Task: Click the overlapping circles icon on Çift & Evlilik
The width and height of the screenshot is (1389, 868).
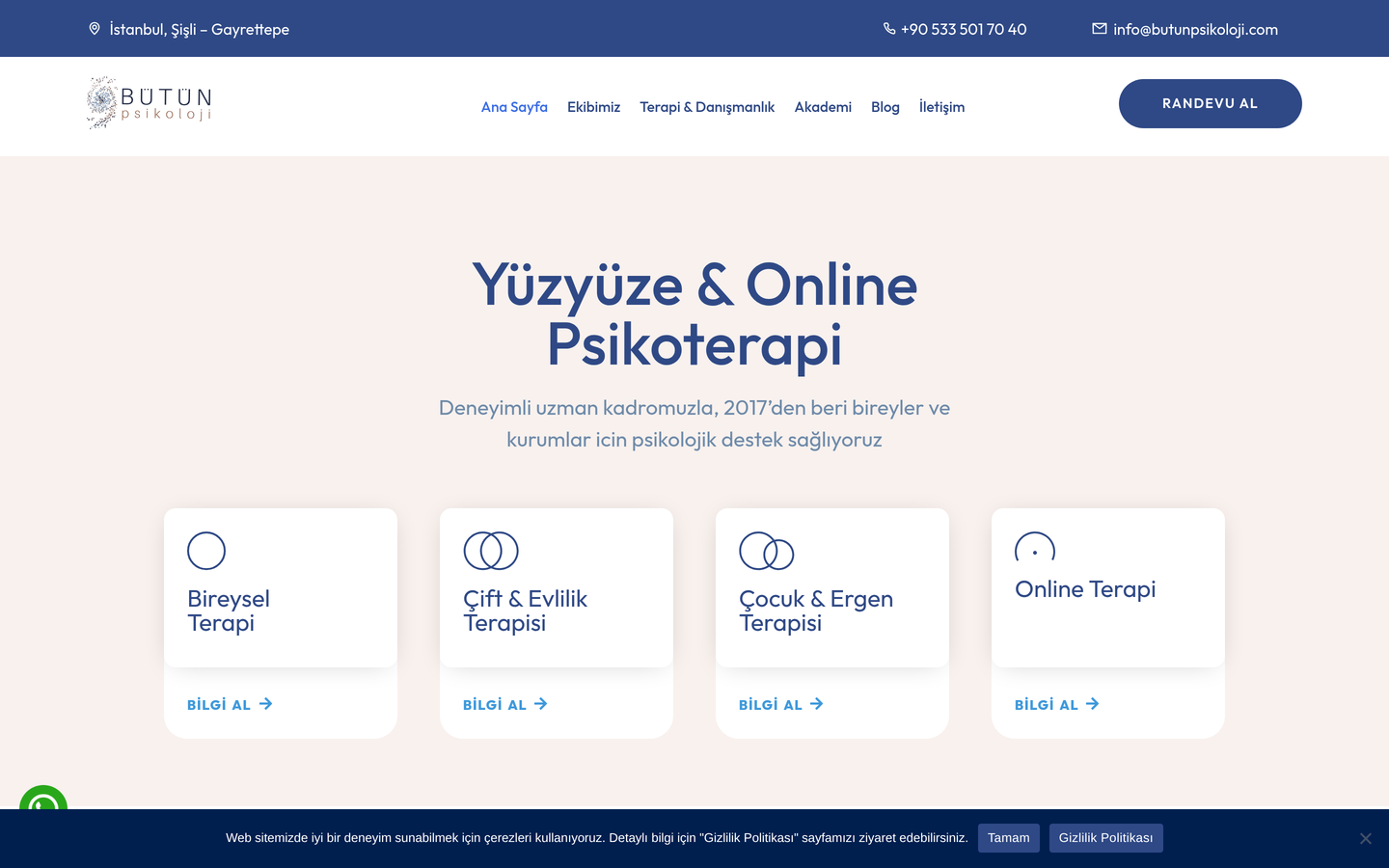Action: [491, 551]
